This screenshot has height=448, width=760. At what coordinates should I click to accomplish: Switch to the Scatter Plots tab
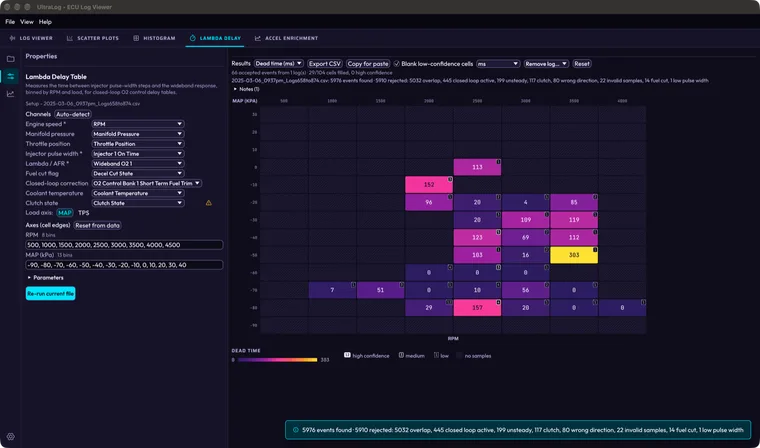[93, 38]
